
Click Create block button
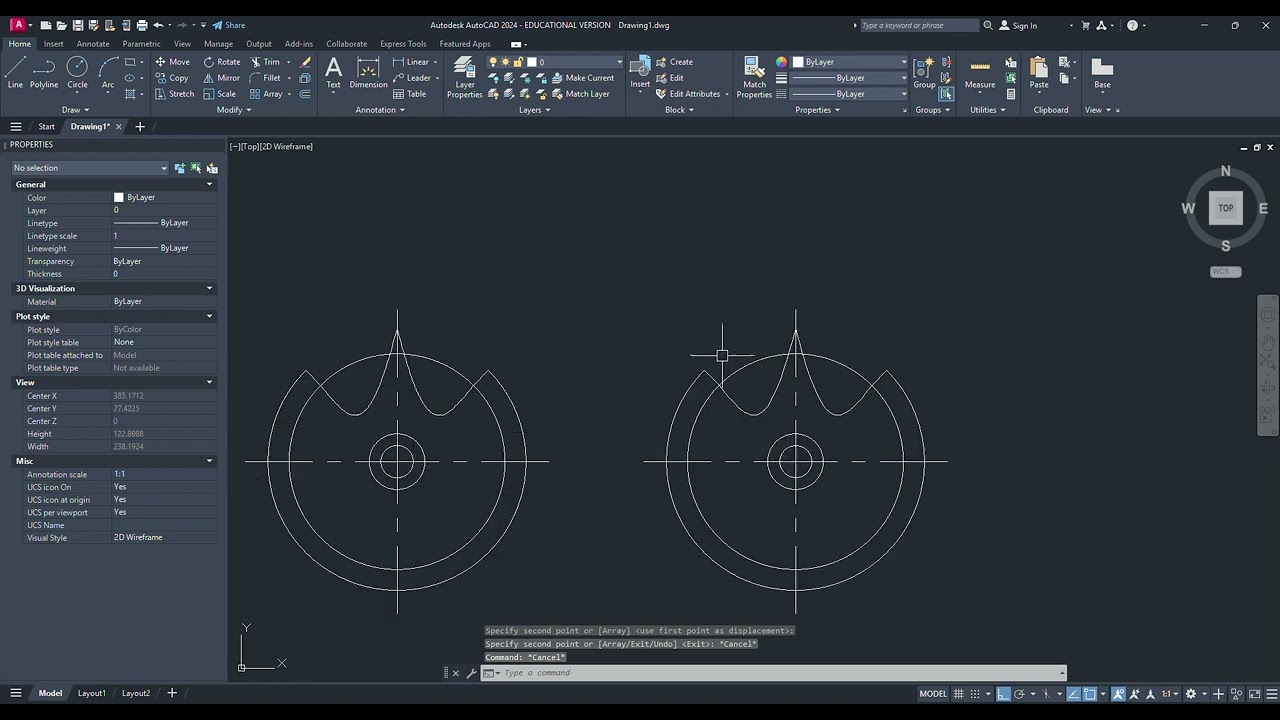[x=674, y=62]
